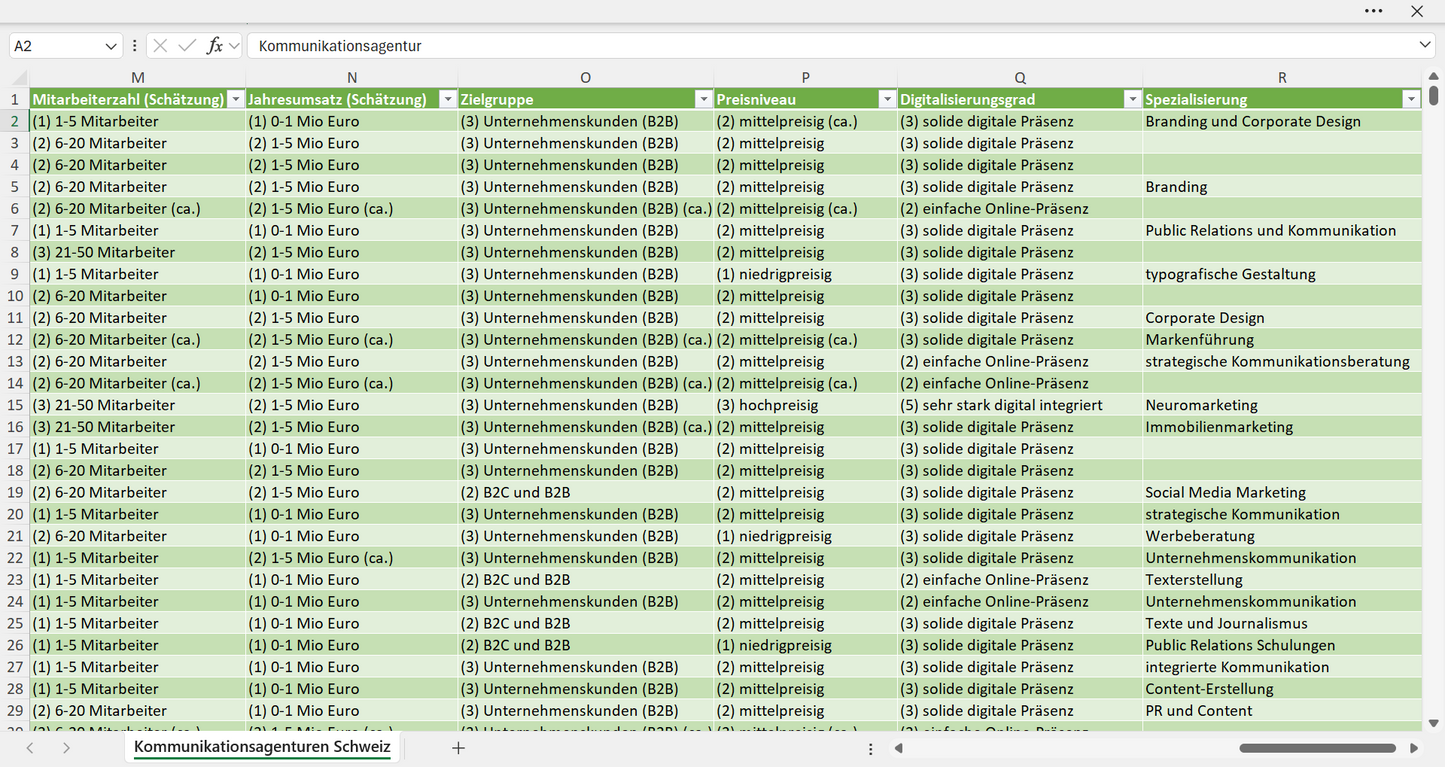Click the vertical dots beside horizontal scrollbar
Image resolution: width=1445 pixels, height=767 pixels.
point(870,748)
